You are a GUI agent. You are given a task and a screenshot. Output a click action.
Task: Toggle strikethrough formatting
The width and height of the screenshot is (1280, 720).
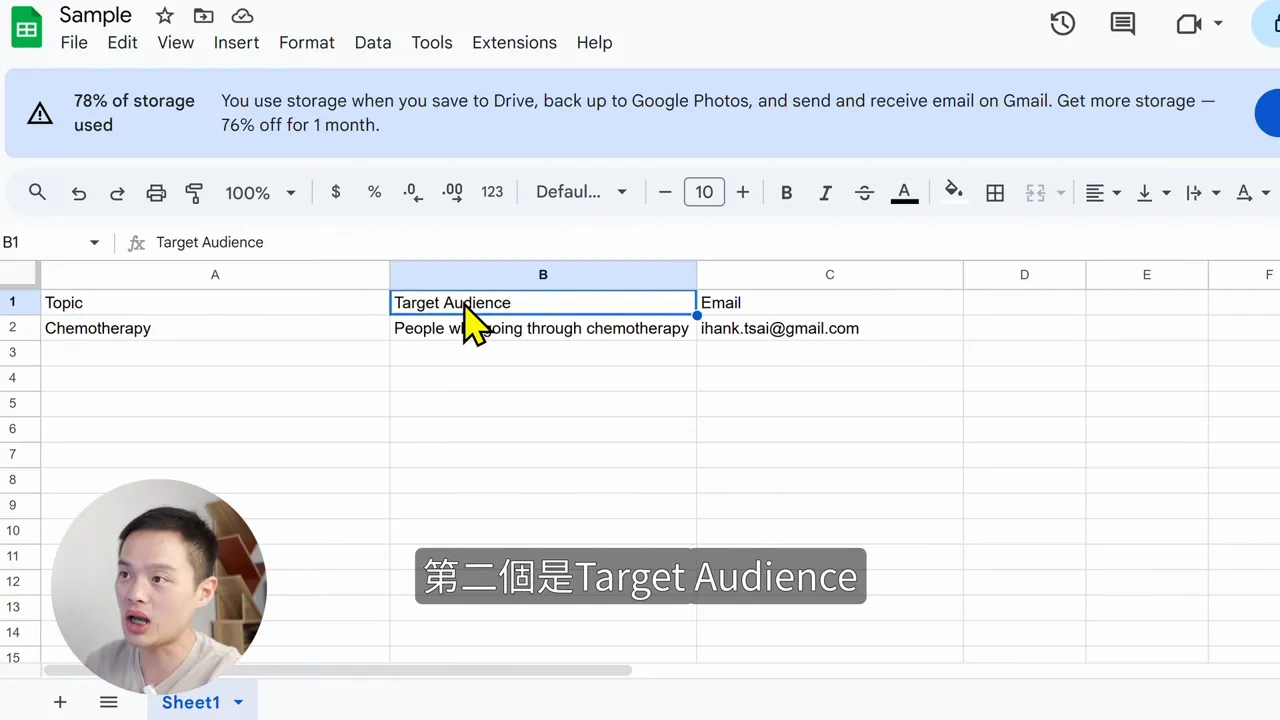pos(864,193)
